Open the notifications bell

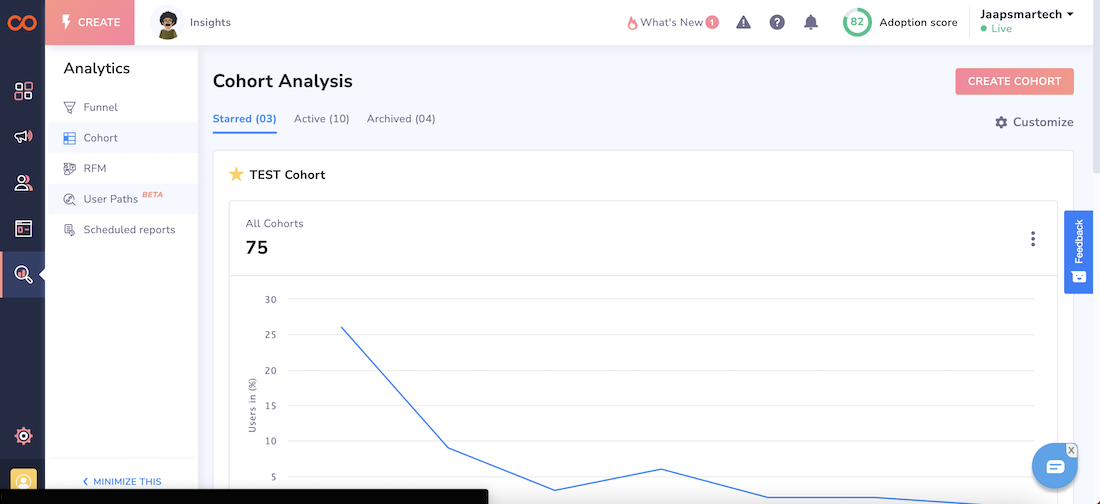point(811,22)
